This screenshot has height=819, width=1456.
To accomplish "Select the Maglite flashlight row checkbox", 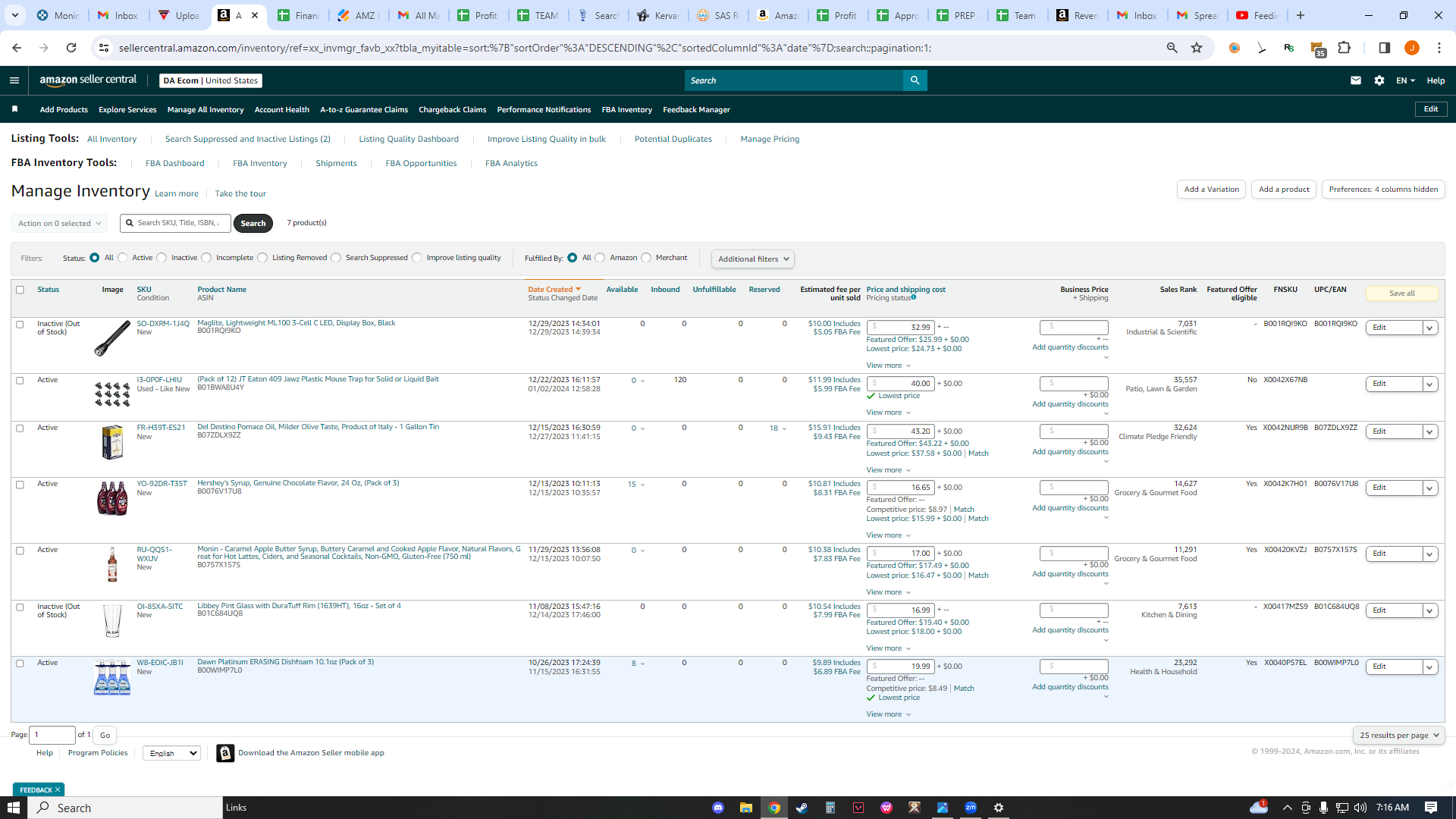I will click(x=20, y=325).
